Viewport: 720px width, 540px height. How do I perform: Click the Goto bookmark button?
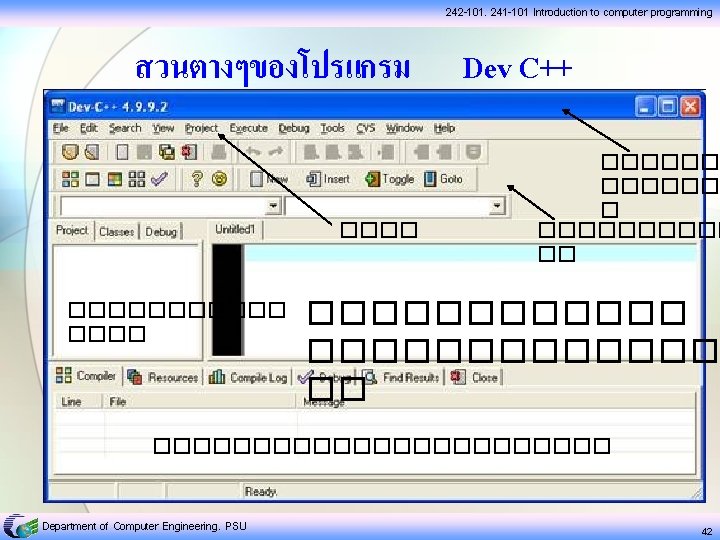[443, 179]
